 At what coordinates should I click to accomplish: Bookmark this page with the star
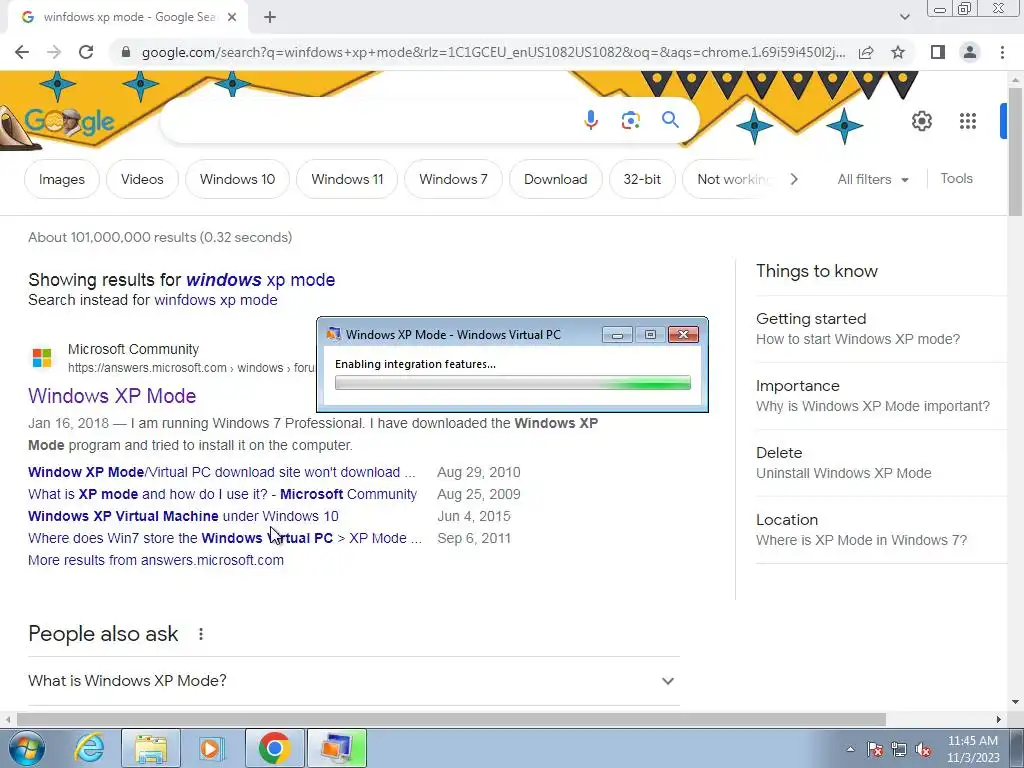[898, 52]
